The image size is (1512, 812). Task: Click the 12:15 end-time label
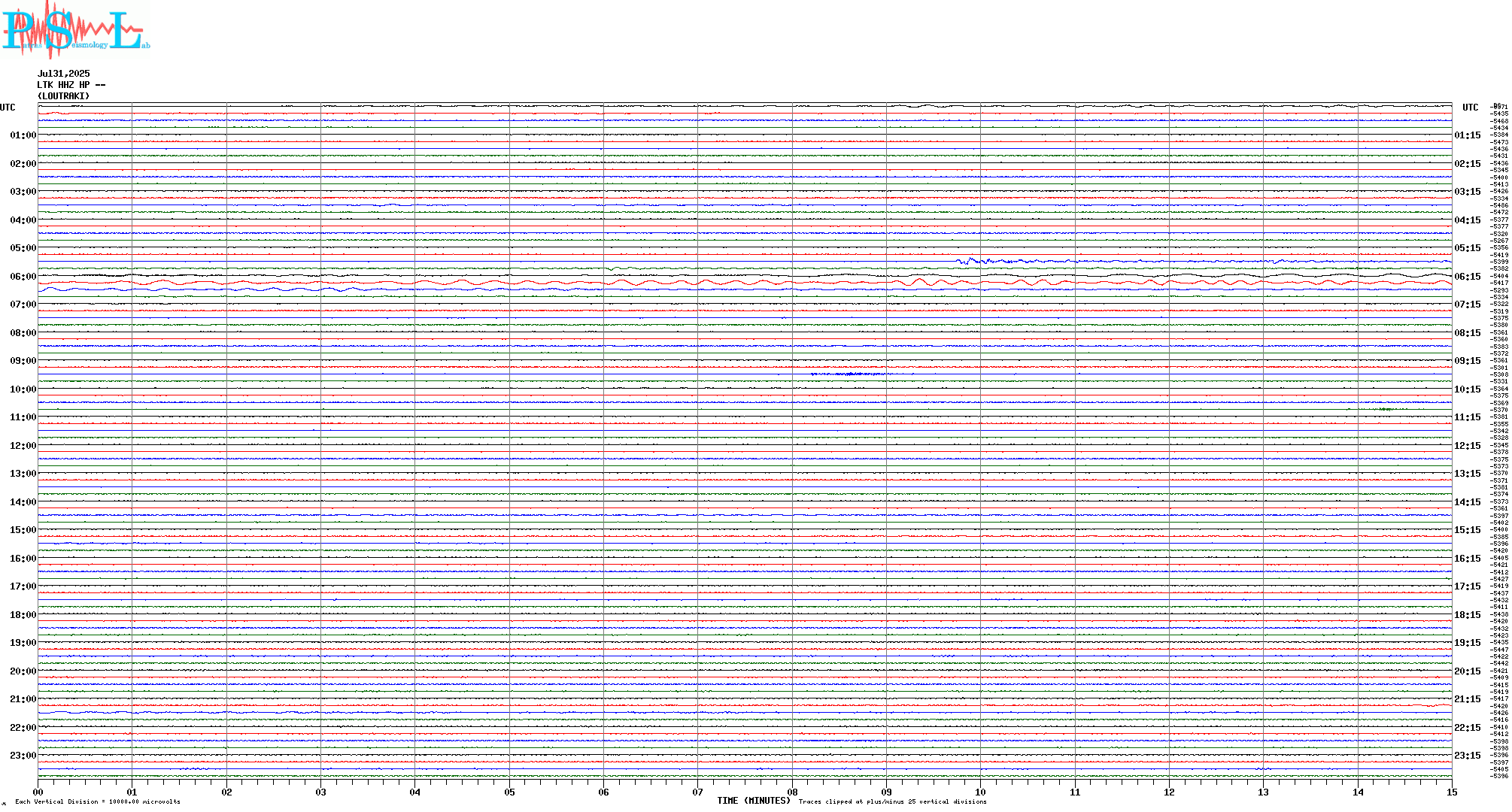[1468, 446]
